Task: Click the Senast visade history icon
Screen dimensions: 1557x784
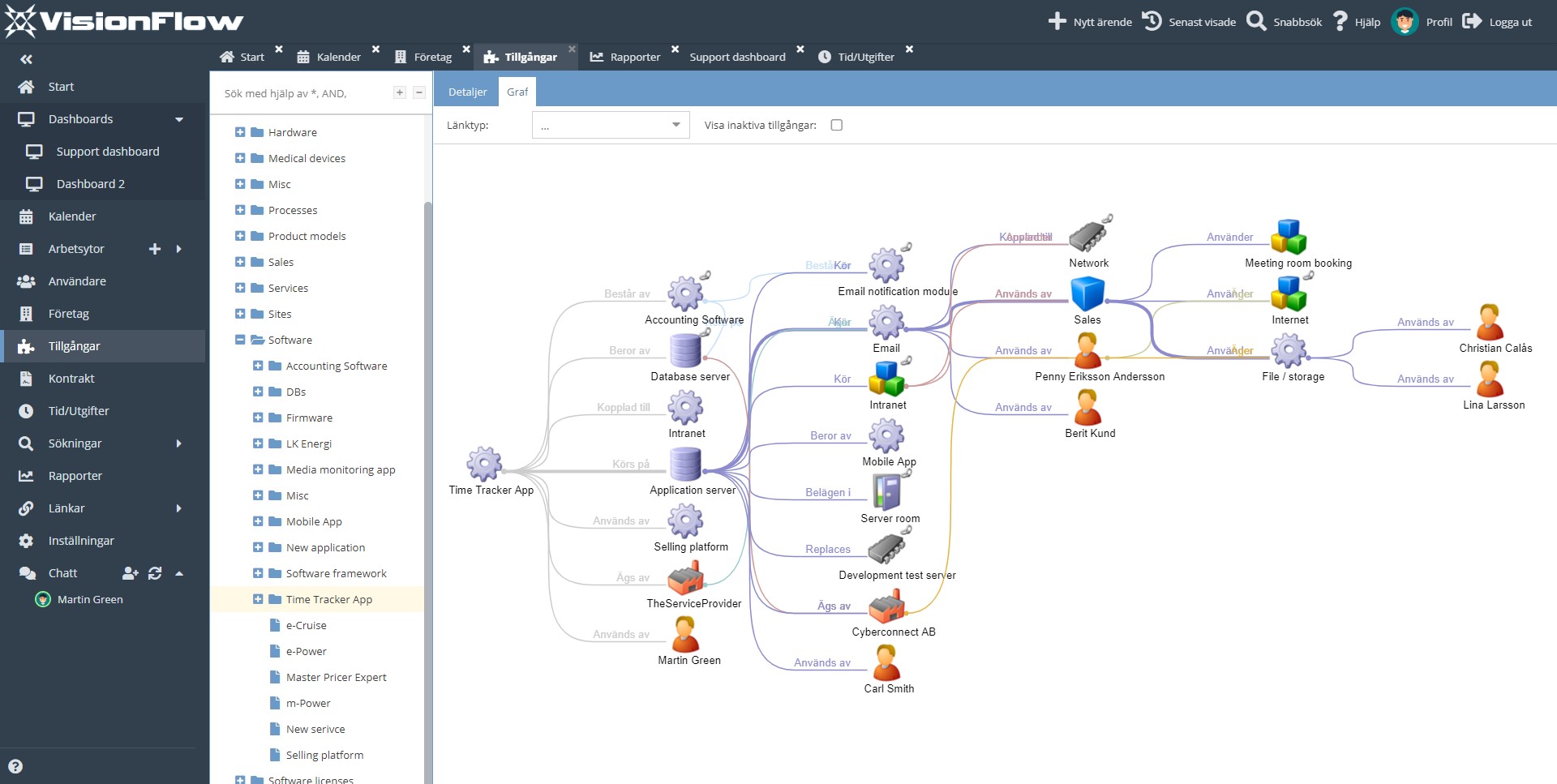Action: coord(1151,21)
